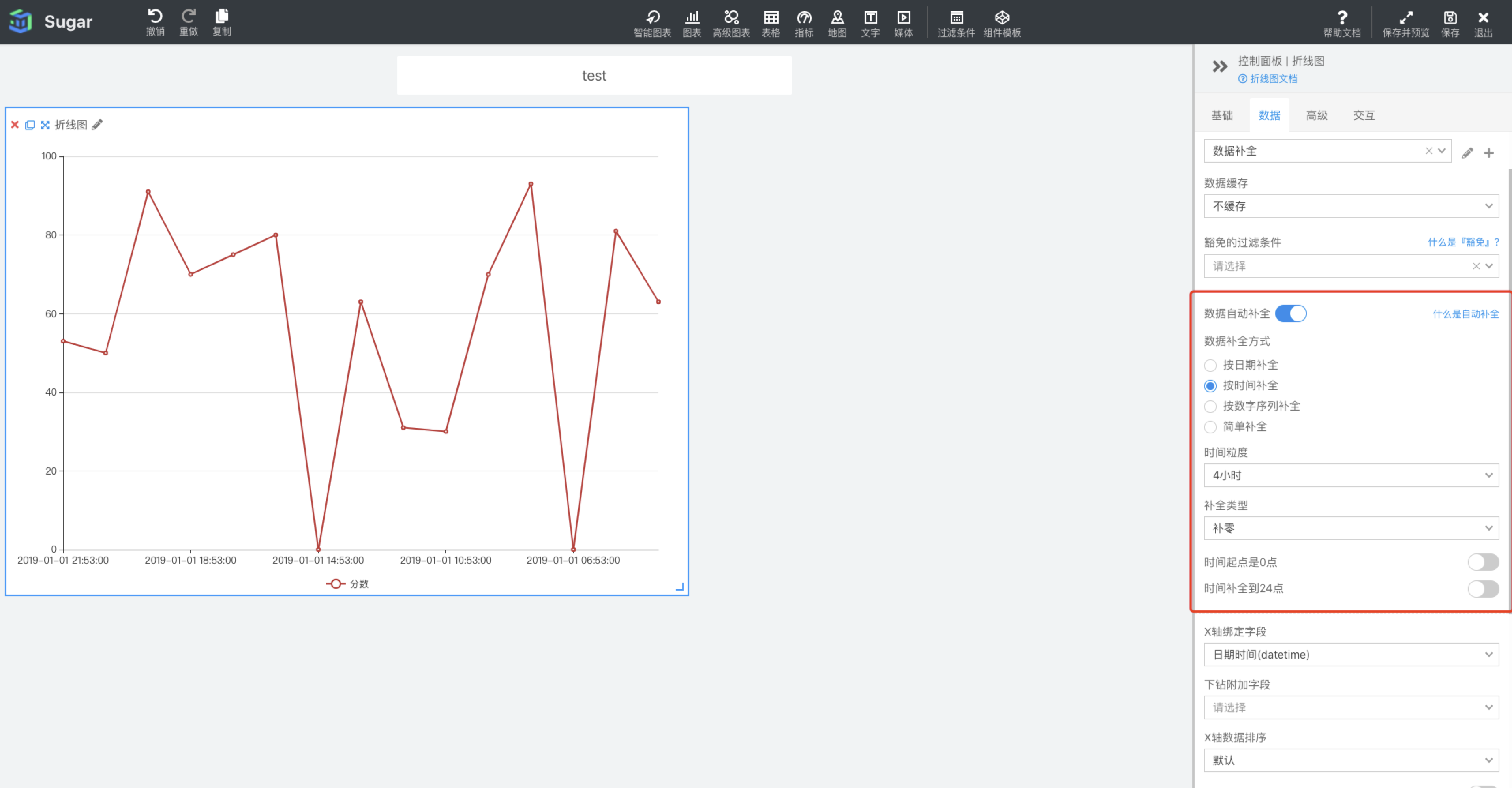Copy the component with 复制
This screenshot has height=788, width=1512.
221,23
